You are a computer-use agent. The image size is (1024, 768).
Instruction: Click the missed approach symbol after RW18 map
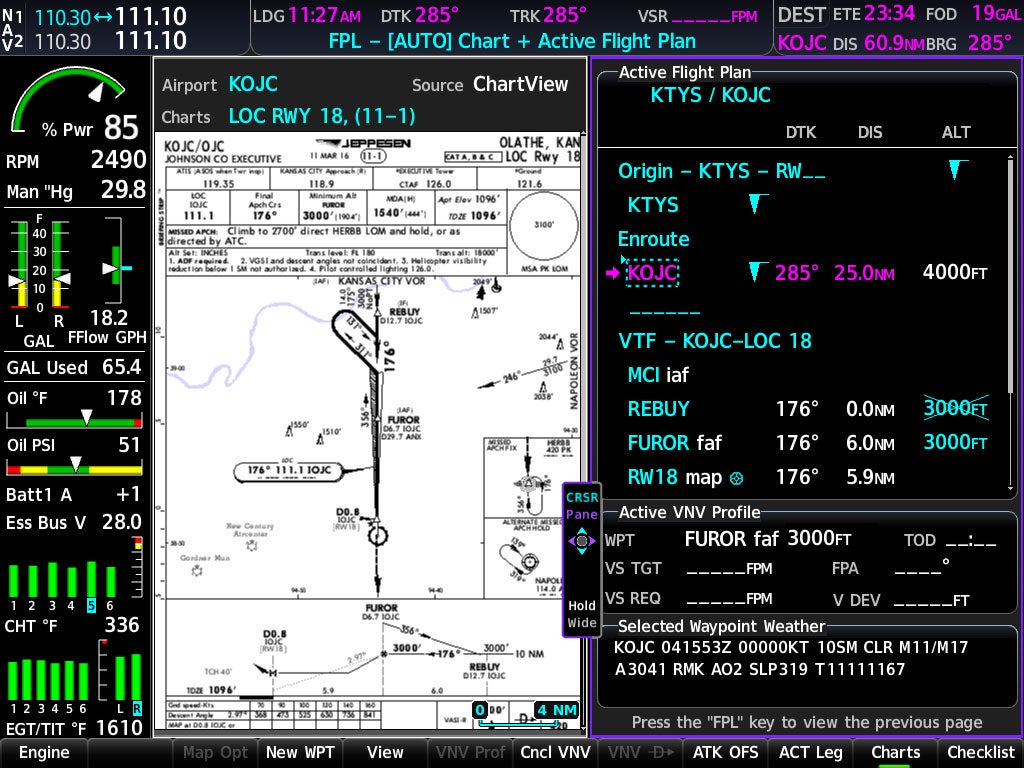click(x=737, y=478)
